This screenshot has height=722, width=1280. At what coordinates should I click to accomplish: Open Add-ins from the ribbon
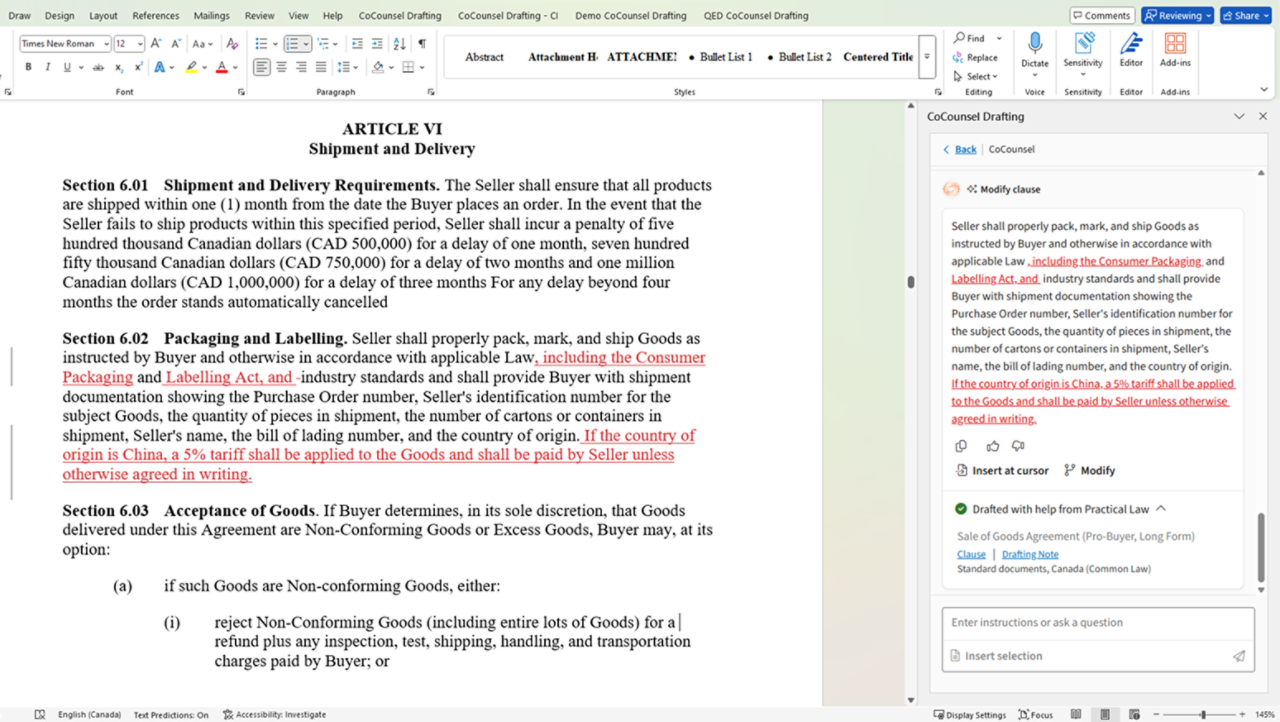pyautogui.click(x=1176, y=49)
